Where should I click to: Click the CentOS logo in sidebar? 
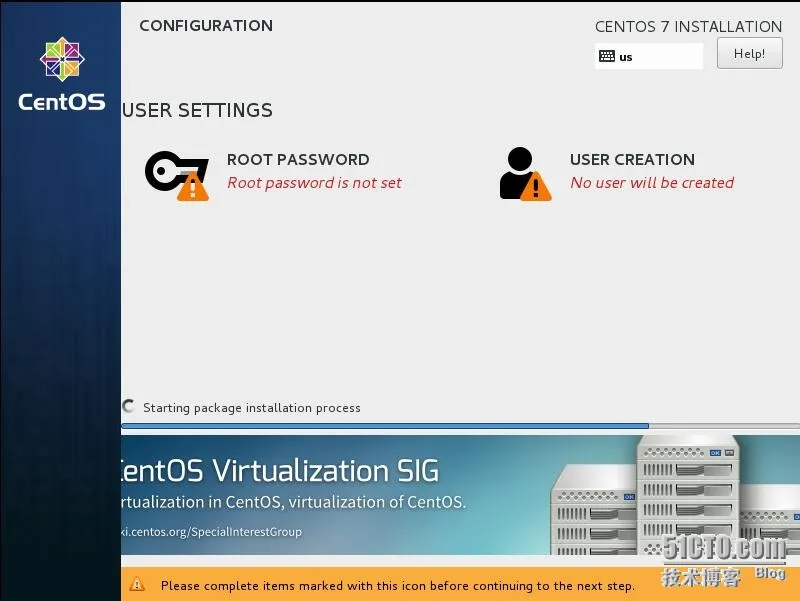62,59
